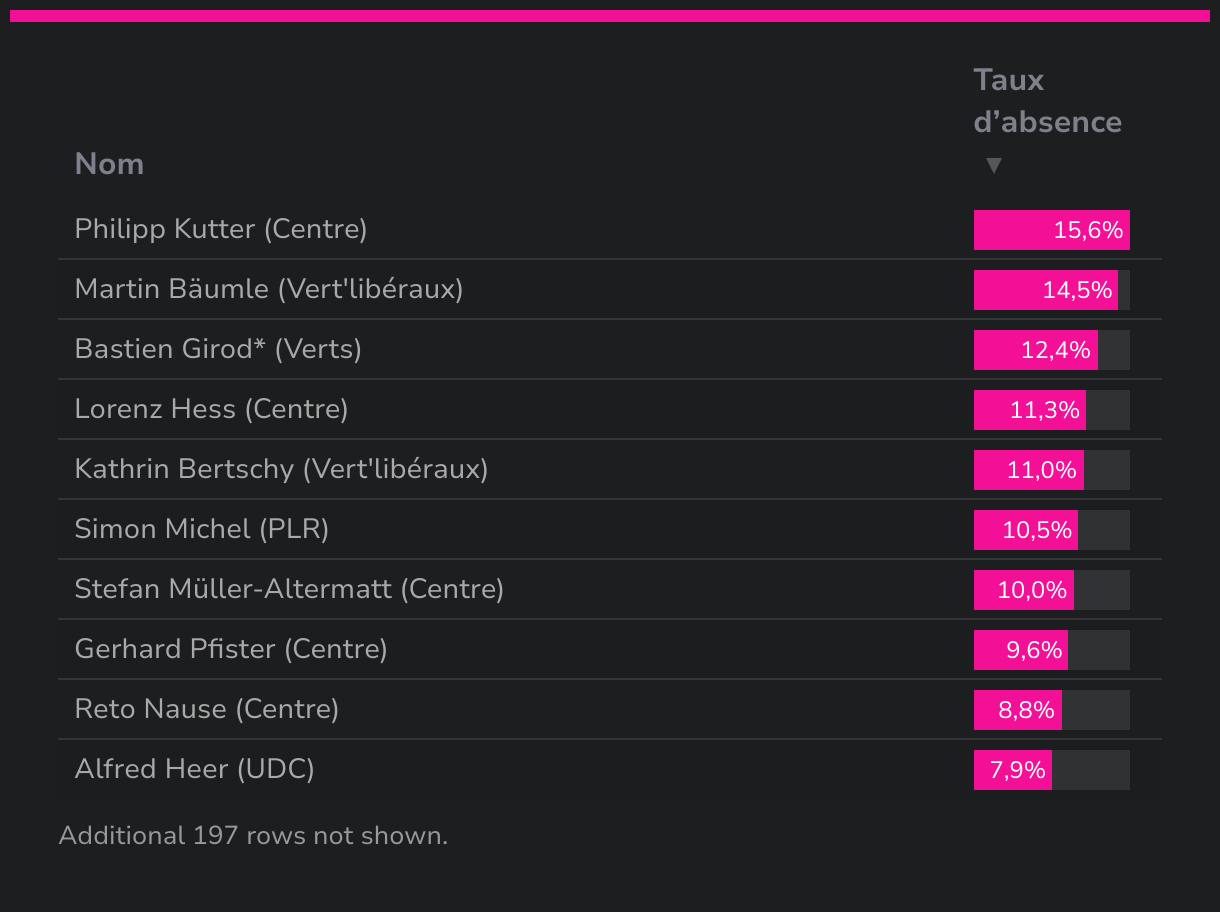Click the 11,3% bar for Hess

coord(1030,410)
